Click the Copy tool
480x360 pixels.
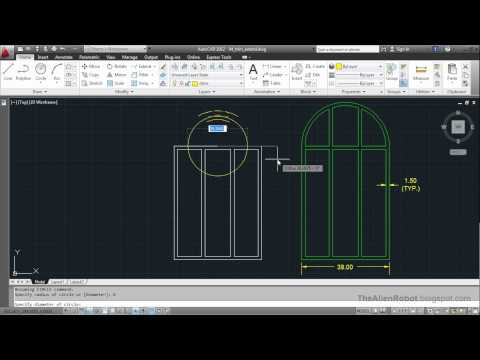[x=91, y=75]
